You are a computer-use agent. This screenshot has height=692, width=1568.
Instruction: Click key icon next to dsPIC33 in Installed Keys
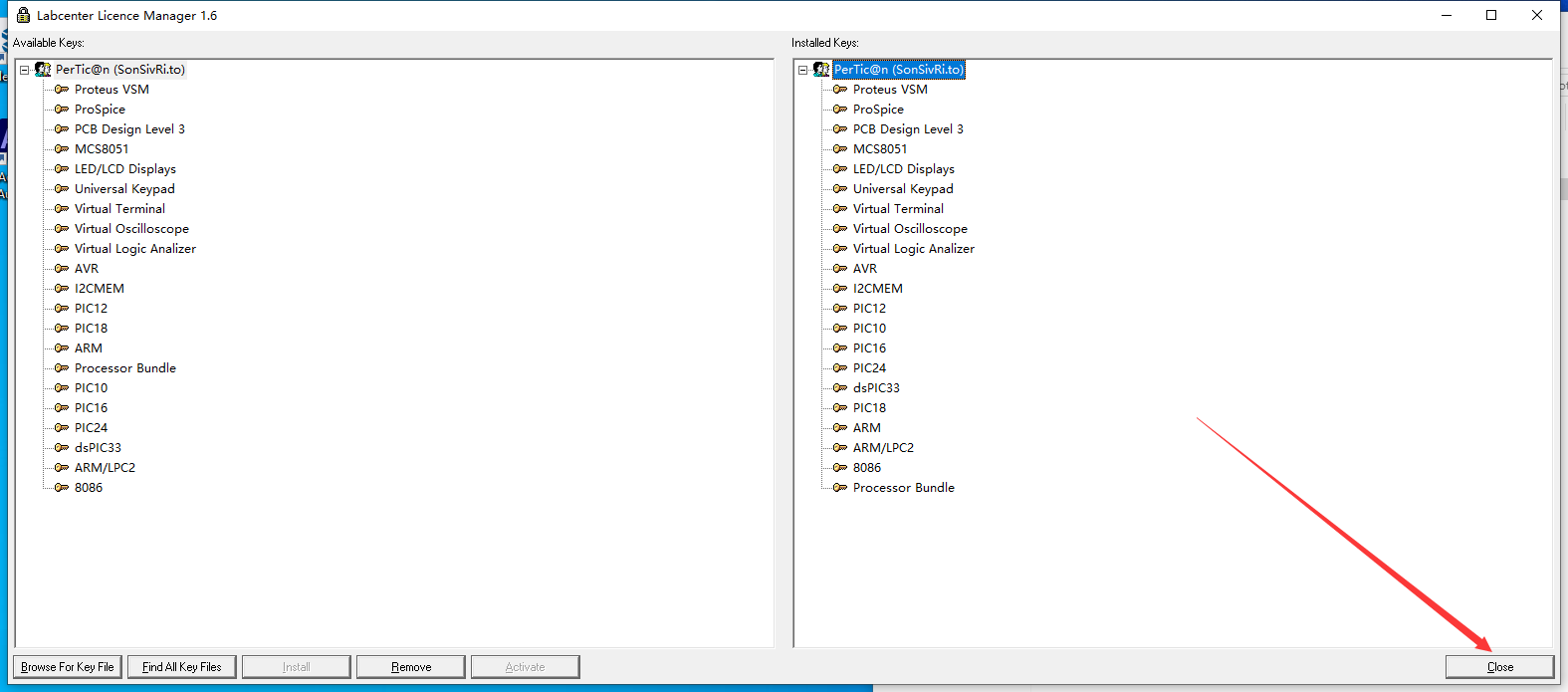(840, 388)
